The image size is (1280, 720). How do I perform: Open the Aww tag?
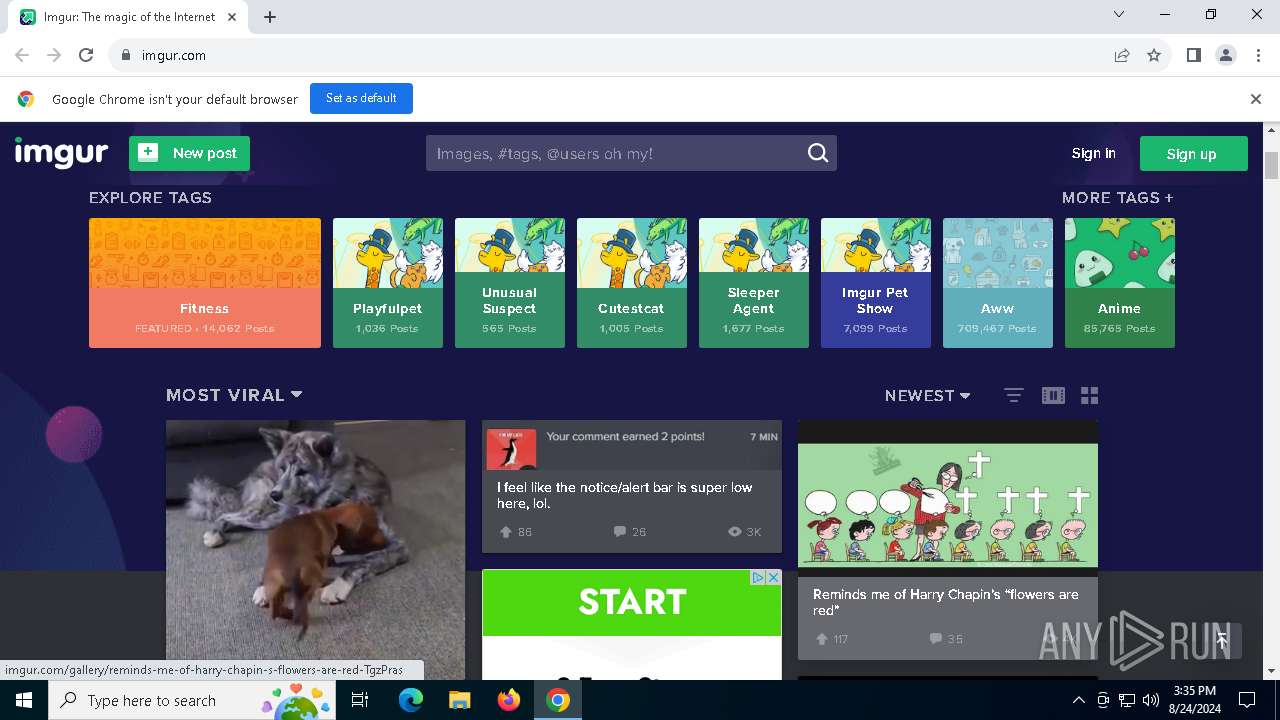tap(998, 283)
